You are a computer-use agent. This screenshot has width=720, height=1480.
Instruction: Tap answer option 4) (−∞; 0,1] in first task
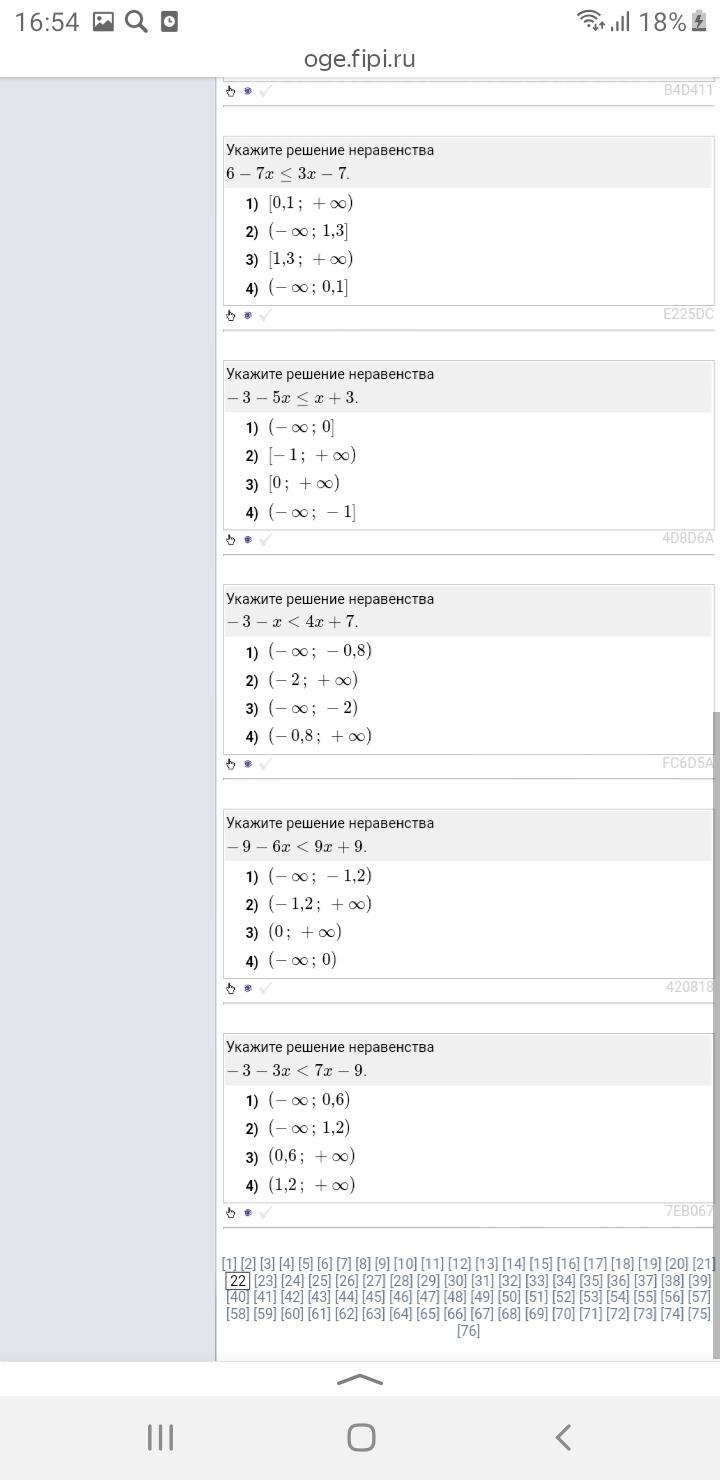(308, 288)
